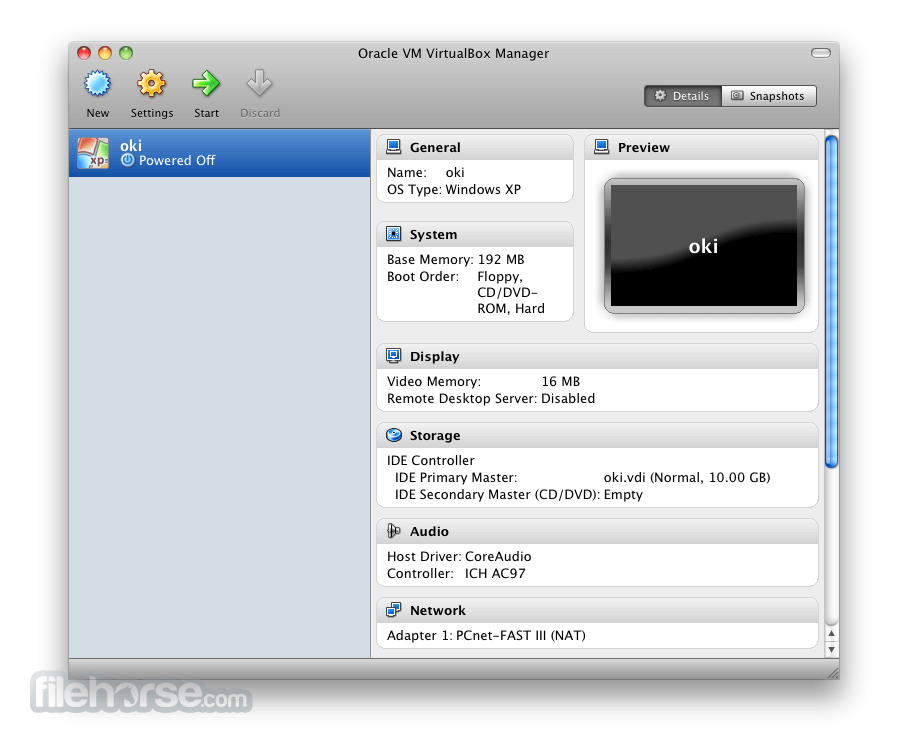Start the VM with the green arrow
The width and height of the screenshot is (907, 743).
206,84
